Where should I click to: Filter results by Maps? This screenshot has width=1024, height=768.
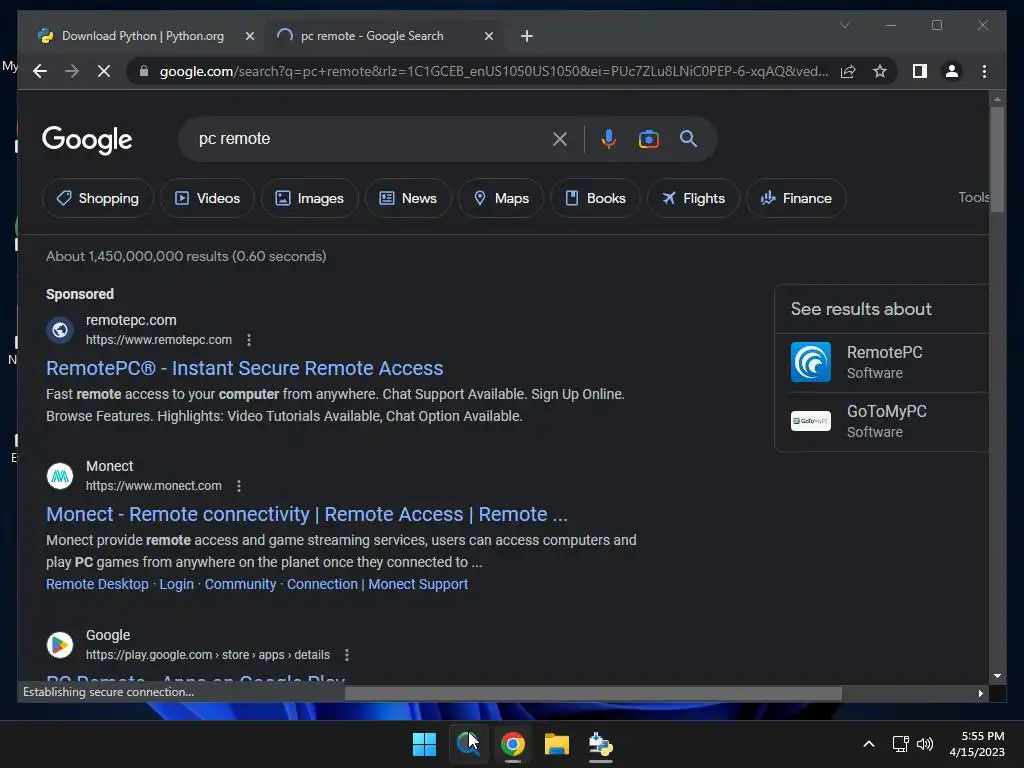point(501,198)
